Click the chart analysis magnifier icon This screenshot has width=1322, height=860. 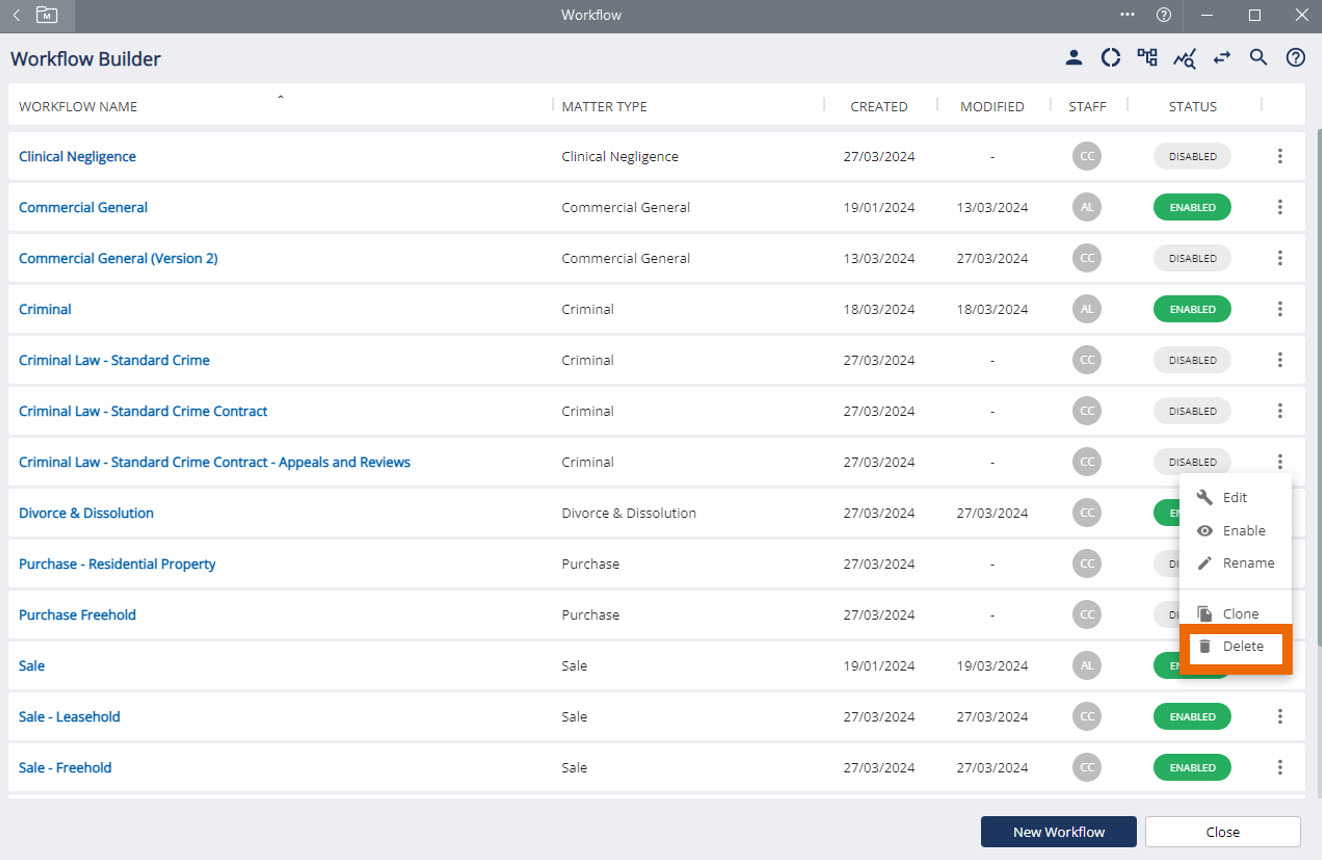pos(1185,59)
